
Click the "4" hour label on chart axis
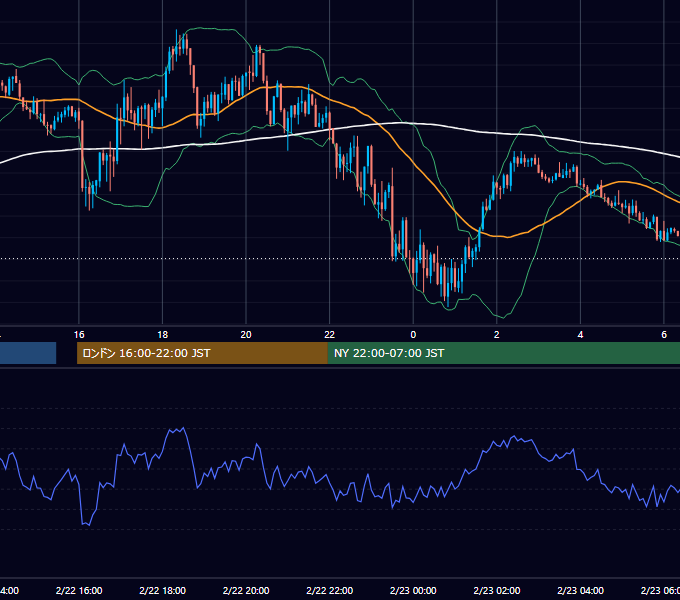pos(580,335)
